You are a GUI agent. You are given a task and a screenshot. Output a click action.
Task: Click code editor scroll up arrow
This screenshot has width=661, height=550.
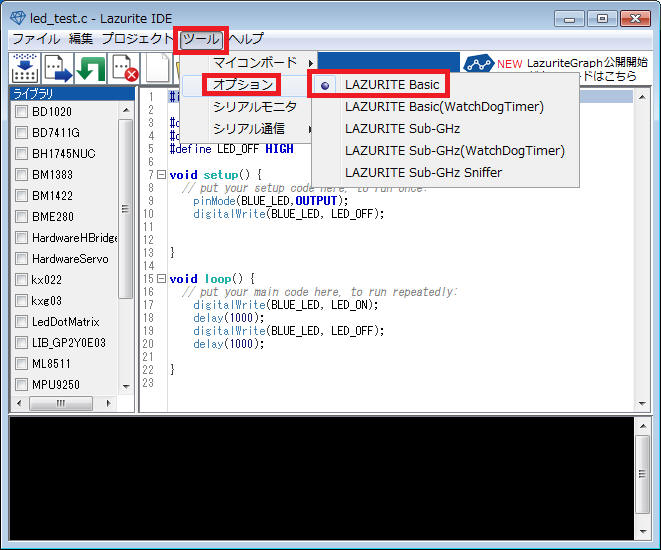642,98
